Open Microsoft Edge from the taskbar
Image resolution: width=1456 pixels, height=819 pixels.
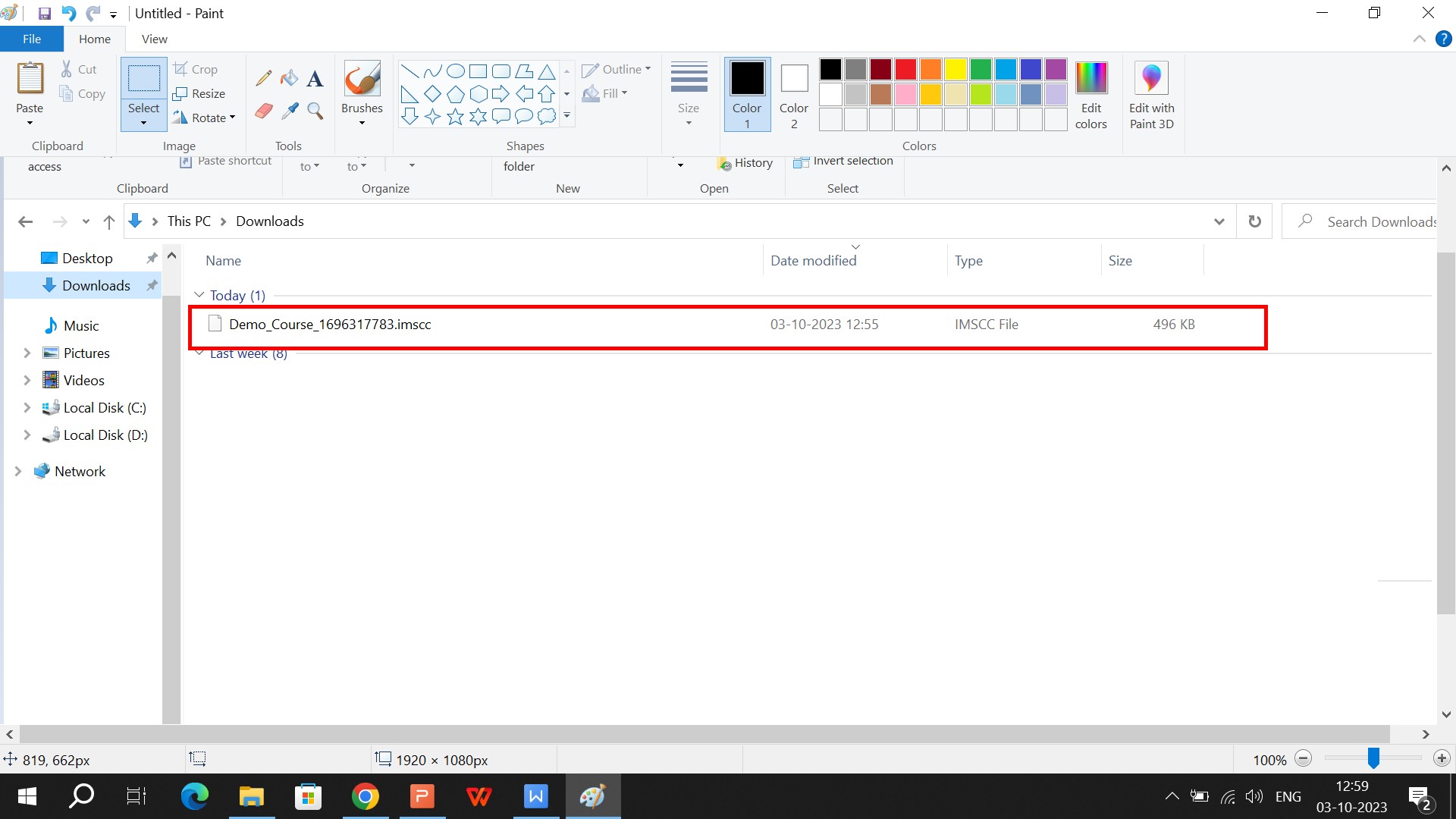195,796
